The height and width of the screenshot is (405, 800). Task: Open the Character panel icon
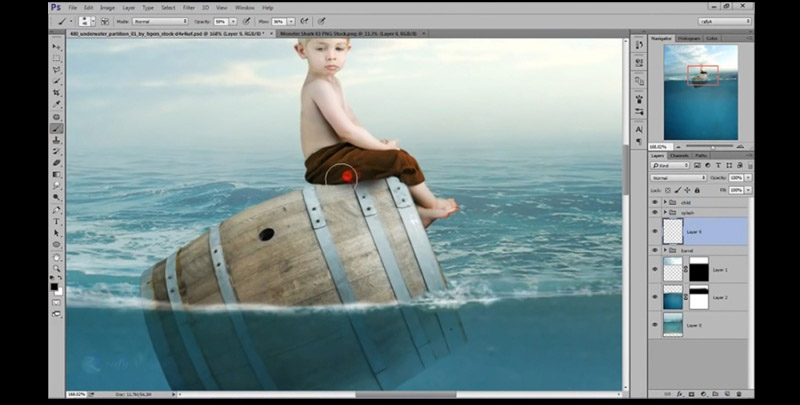tap(639, 130)
